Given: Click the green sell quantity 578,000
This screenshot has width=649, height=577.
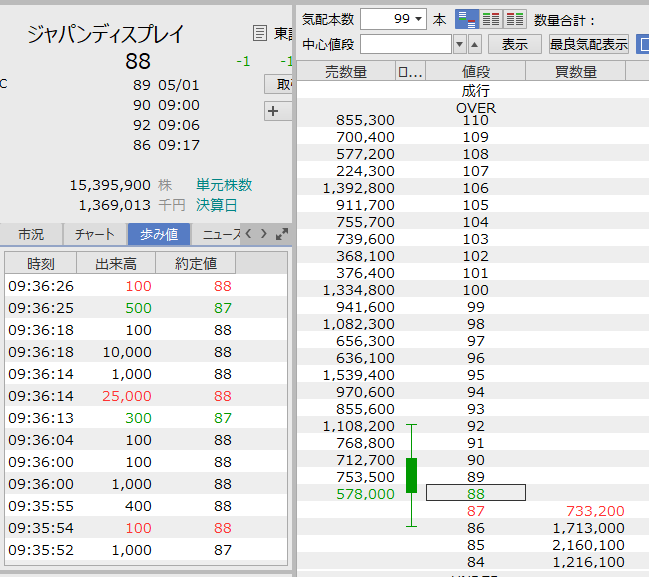Looking at the screenshot, I should [x=365, y=494].
